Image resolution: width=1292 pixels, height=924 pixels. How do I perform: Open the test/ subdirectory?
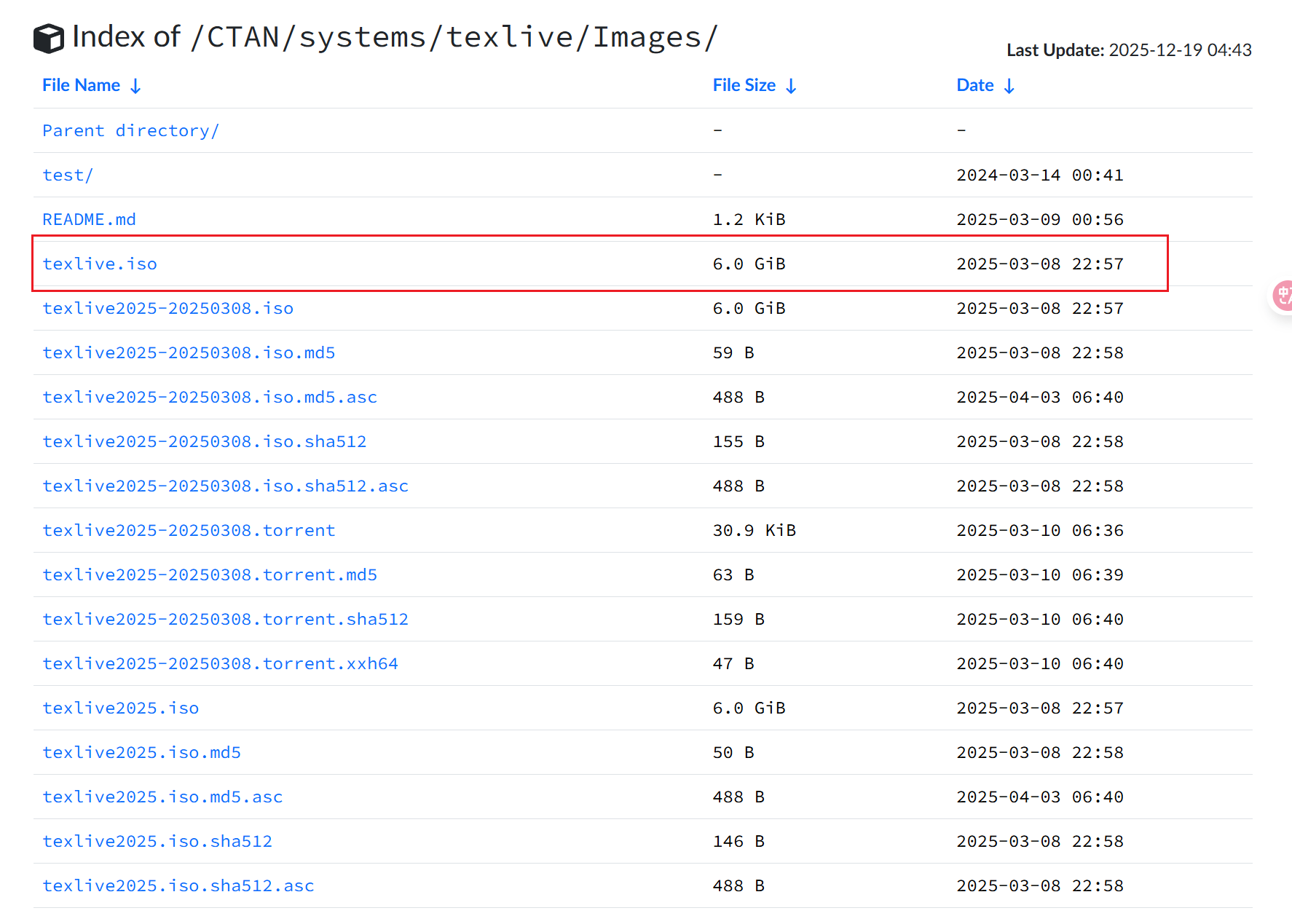click(x=67, y=175)
